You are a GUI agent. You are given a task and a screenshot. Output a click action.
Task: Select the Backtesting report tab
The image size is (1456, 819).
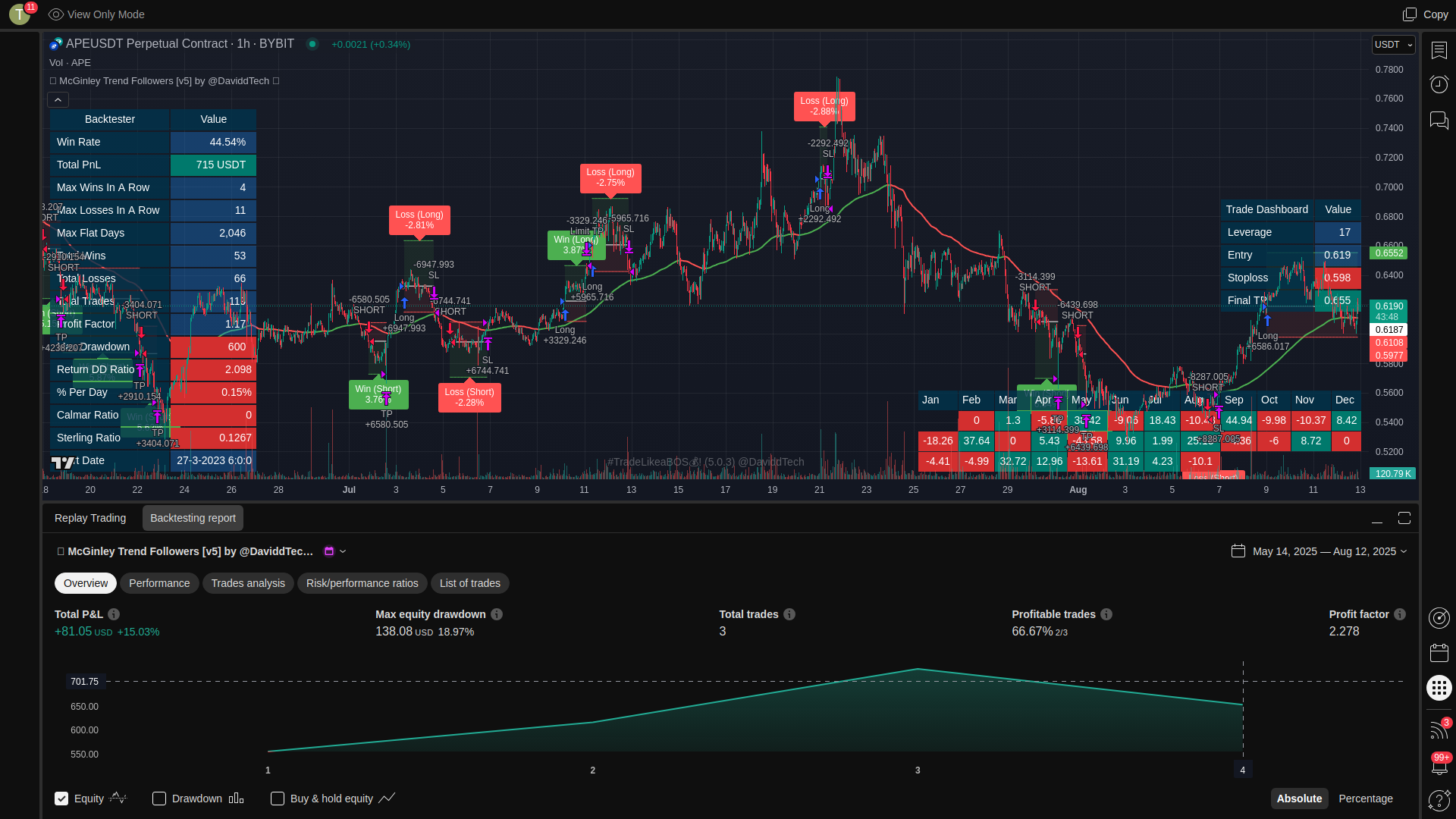click(193, 518)
